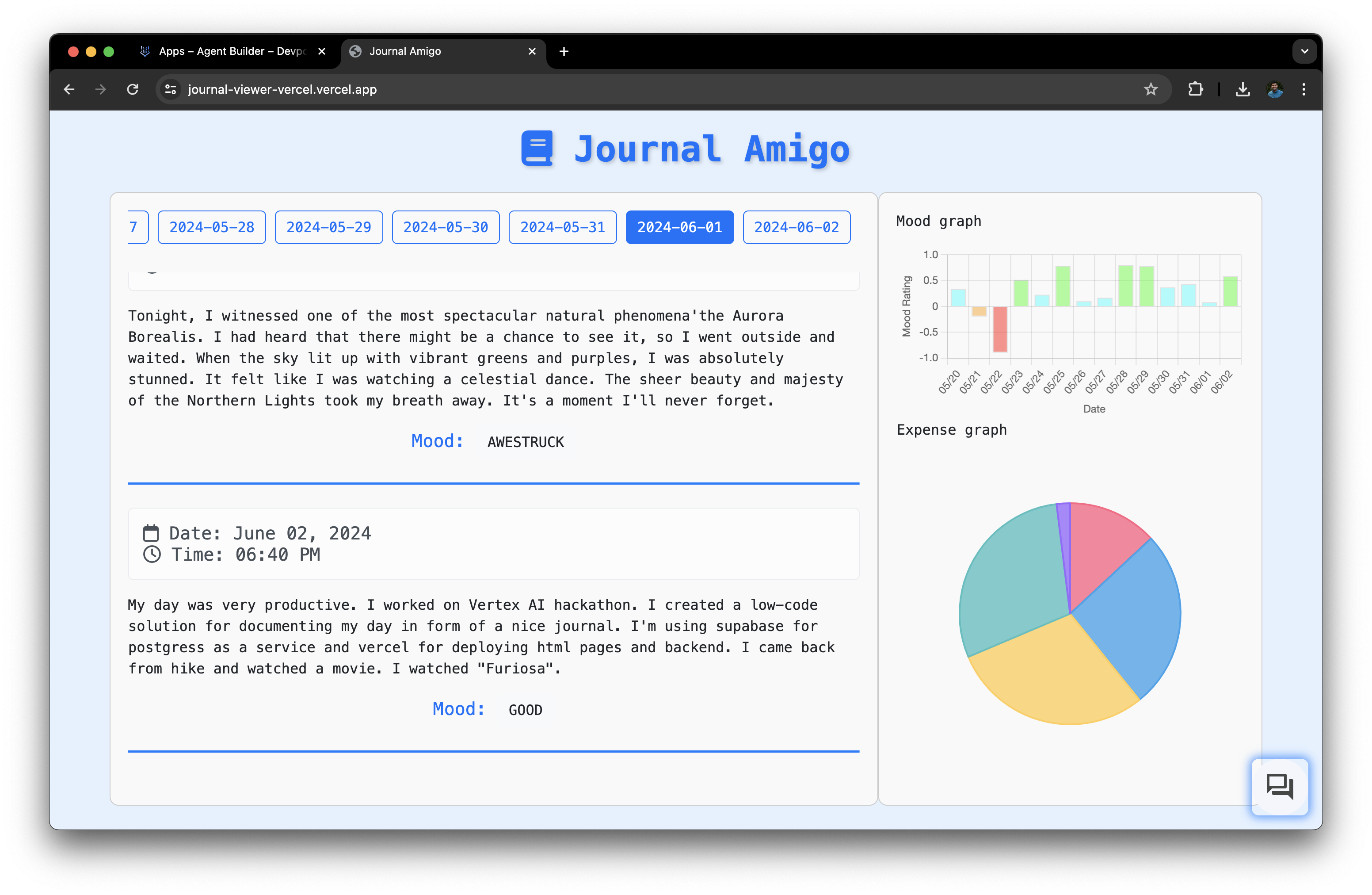Open a new browser tab
1372x895 pixels.
564,51
